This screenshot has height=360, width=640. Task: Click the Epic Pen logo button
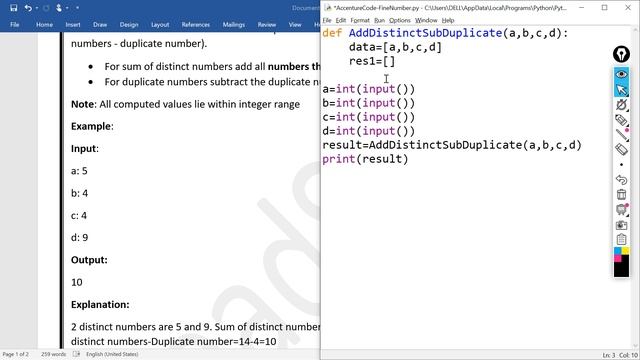pos(621,54)
